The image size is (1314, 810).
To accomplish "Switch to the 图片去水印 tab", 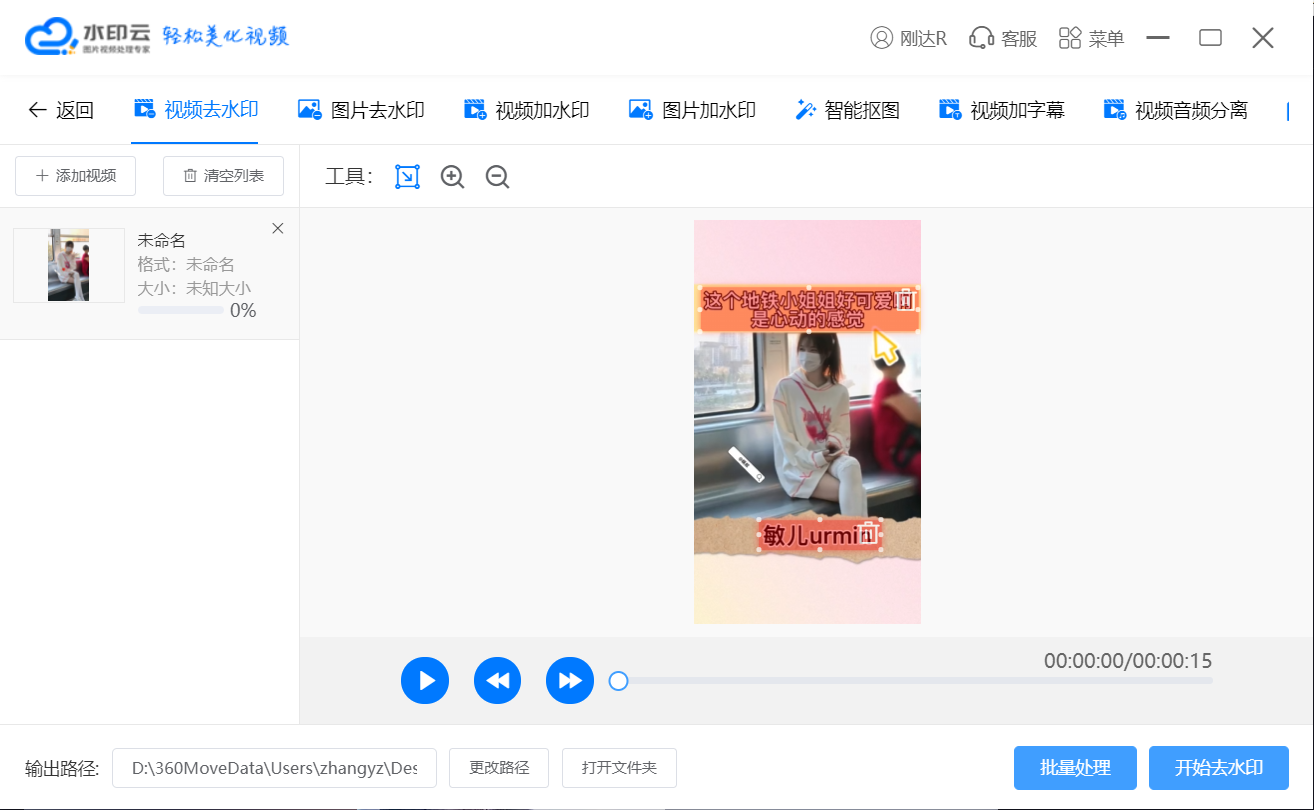I will pos(362,110).
